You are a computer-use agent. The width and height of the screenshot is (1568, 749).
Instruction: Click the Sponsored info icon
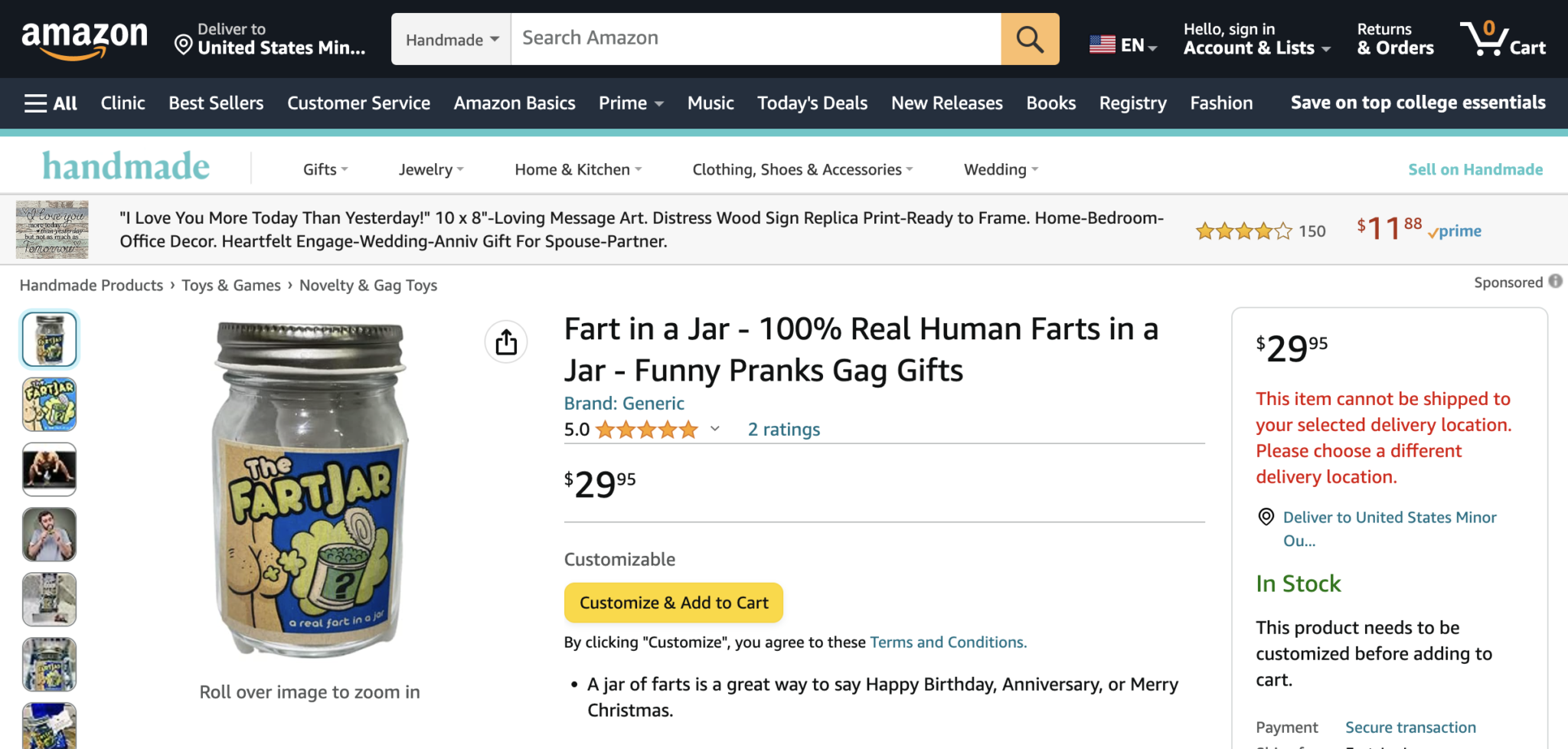(x=1554, y=282)
